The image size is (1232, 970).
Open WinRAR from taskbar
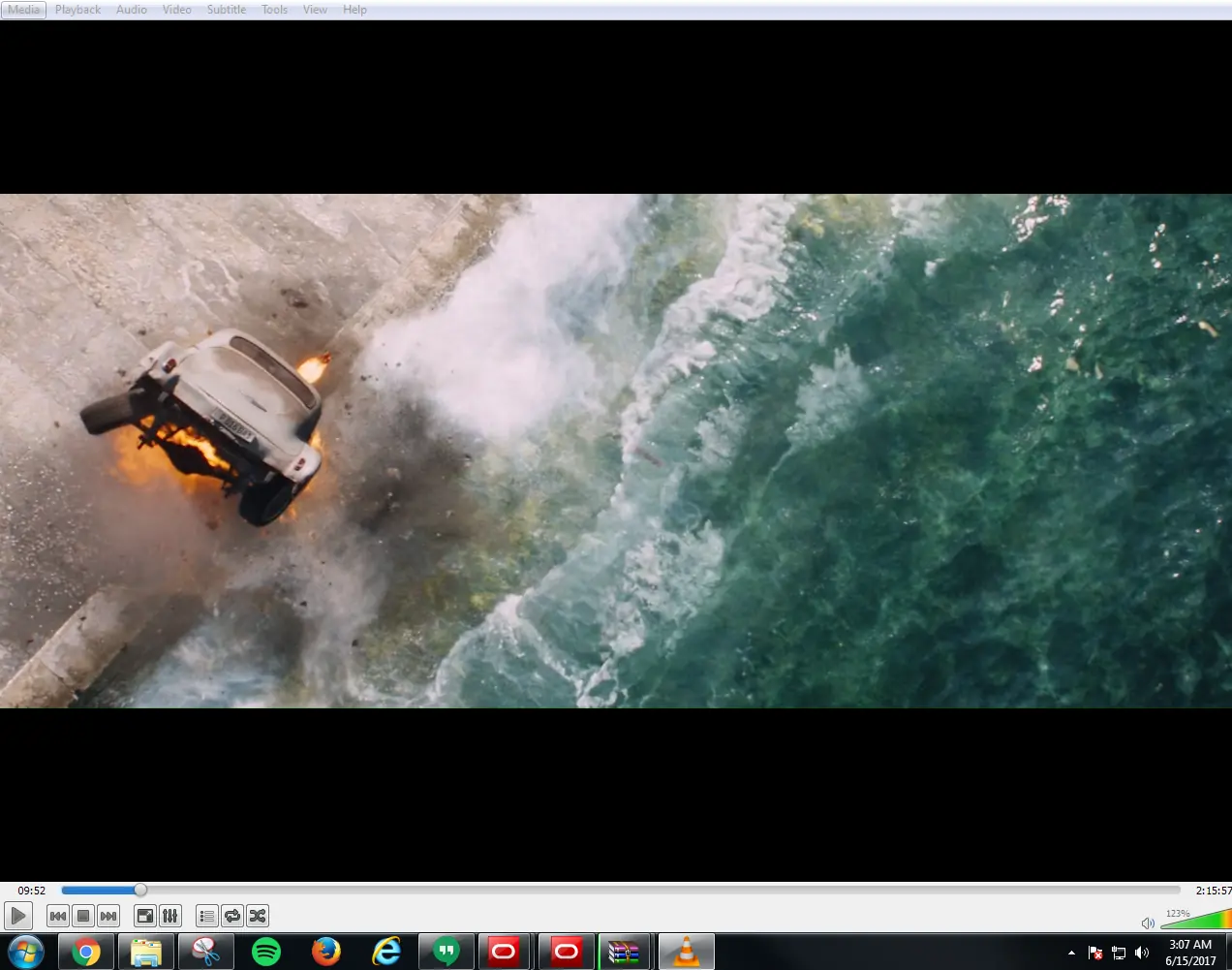(x=626, y=953)
